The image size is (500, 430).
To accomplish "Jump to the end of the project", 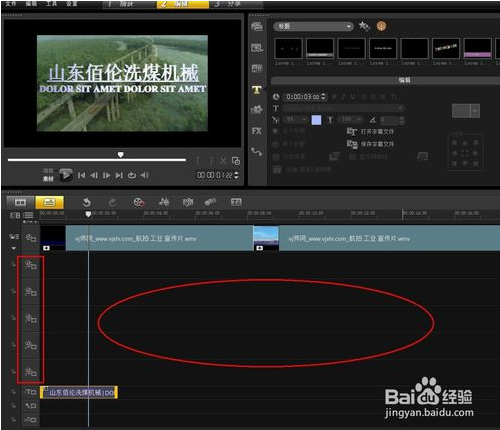I will (x=119, y=175).
